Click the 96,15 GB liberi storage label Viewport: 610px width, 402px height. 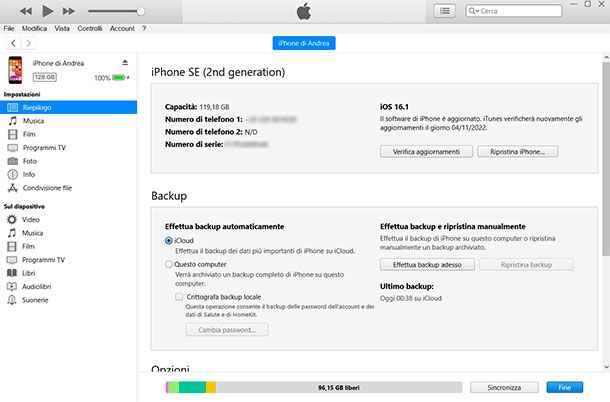pyautogui.click(x=338, y=388)
